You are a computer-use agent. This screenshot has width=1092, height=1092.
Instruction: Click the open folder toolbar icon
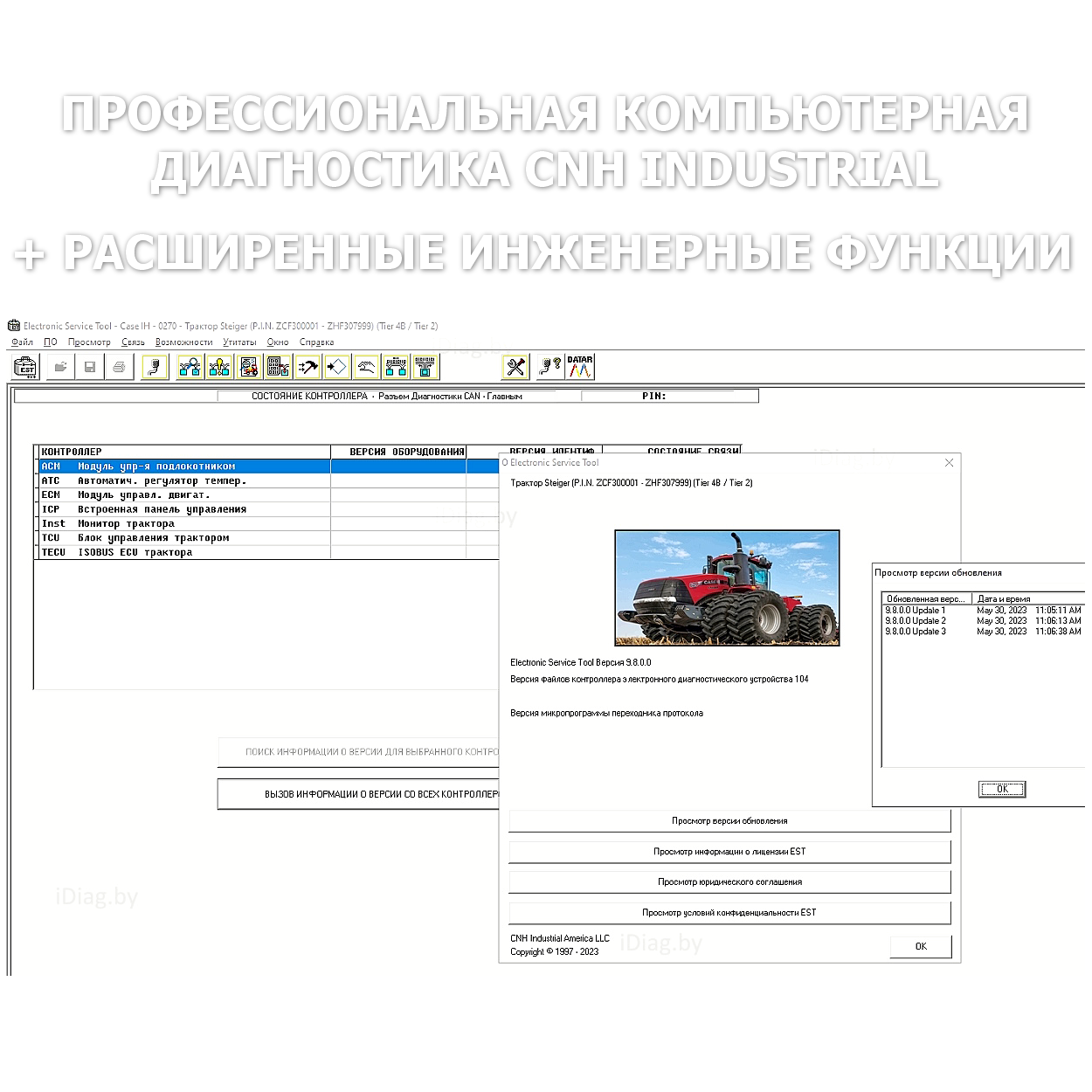coord(60,367)
